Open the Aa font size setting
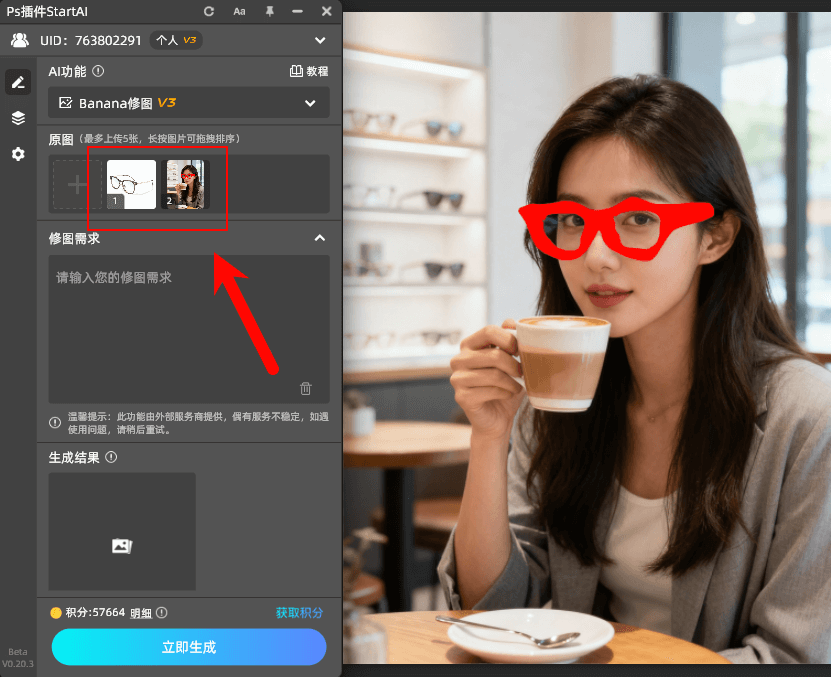The image size is (831, 677). click(239, 11)
